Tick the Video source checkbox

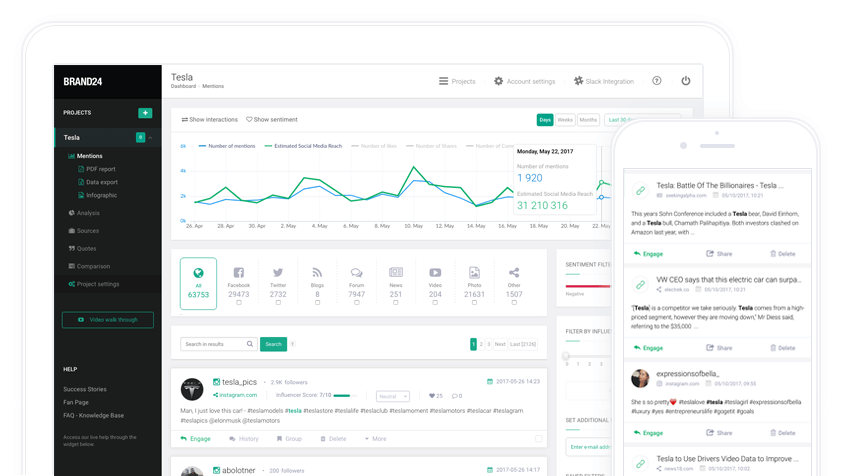[435, 303]
